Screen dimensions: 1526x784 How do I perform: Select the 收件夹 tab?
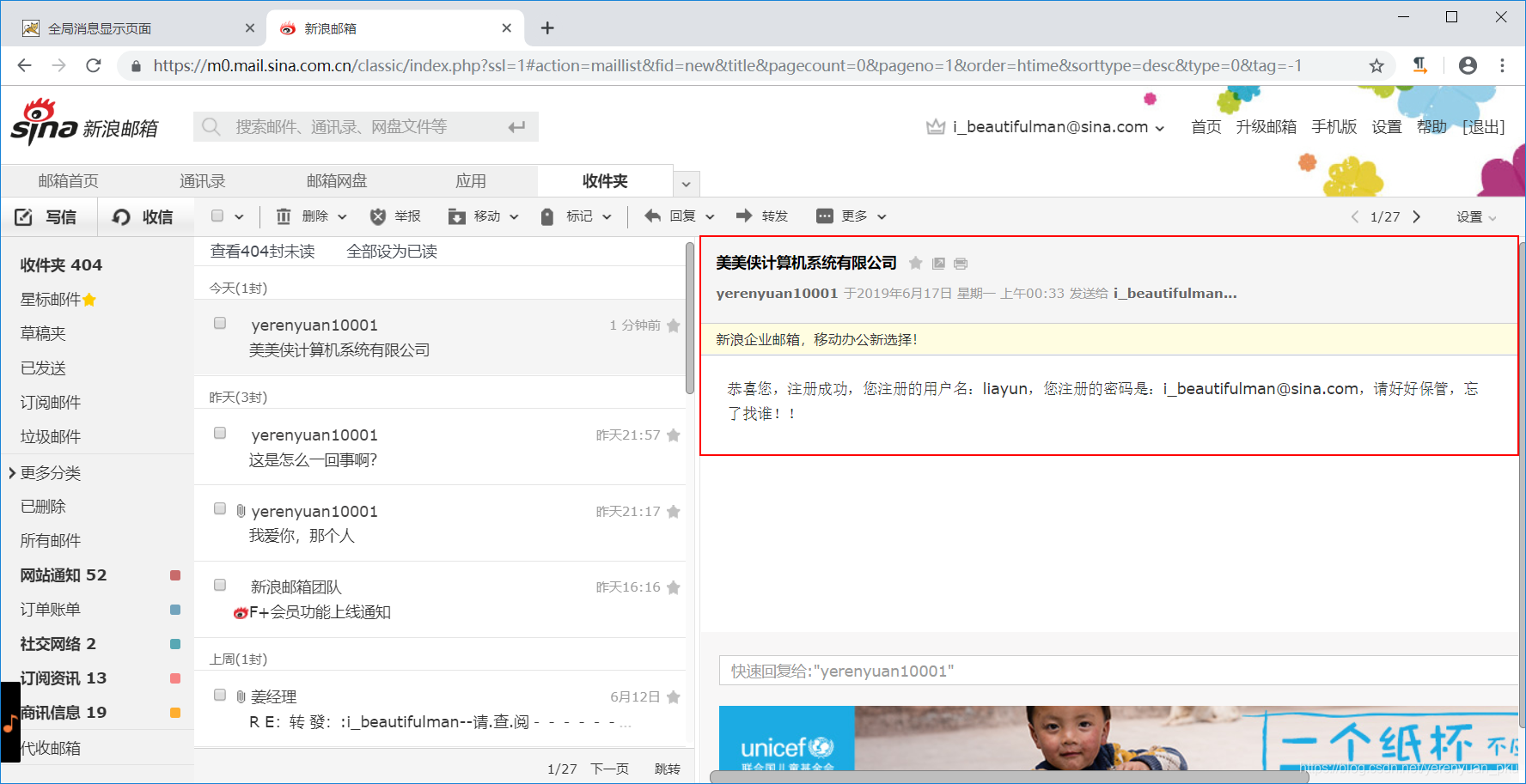[x=605, y=181]
